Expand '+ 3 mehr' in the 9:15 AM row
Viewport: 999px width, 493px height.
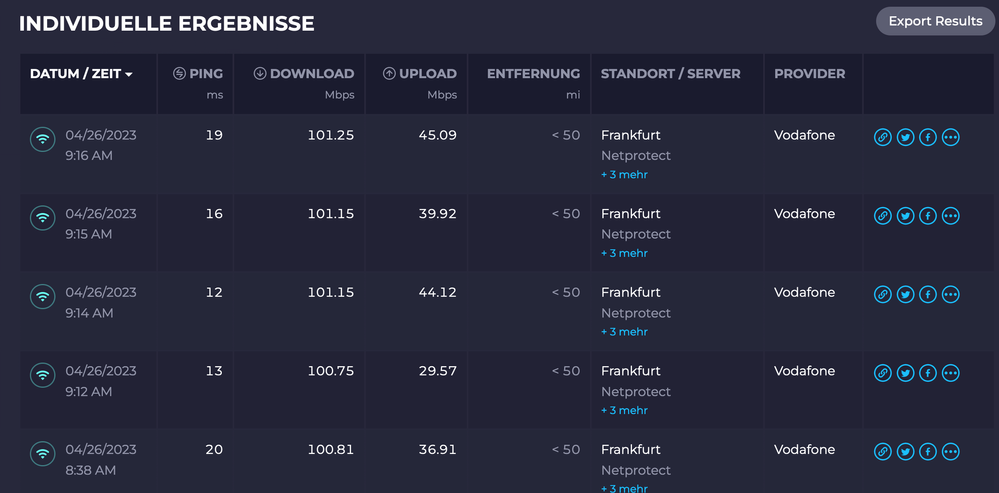coord(624,253)
